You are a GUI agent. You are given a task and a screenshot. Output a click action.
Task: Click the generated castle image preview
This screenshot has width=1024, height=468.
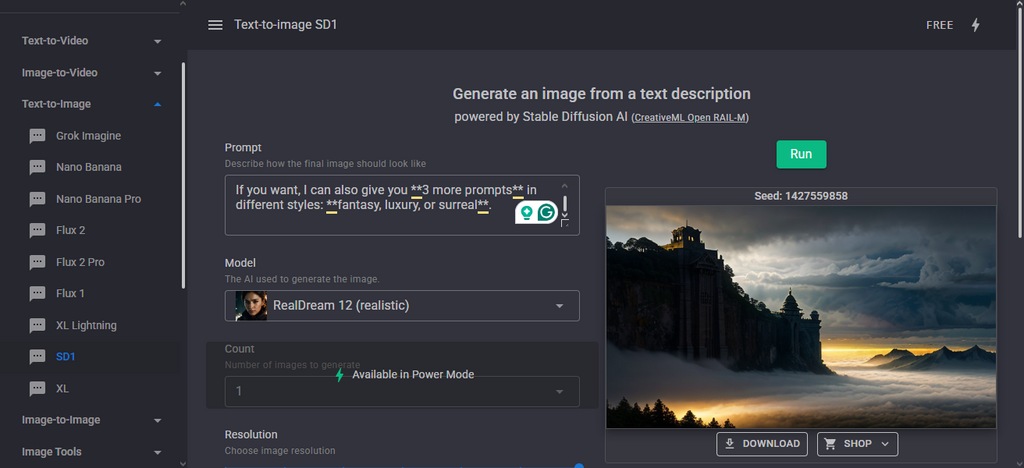click(x=801, y=316)
